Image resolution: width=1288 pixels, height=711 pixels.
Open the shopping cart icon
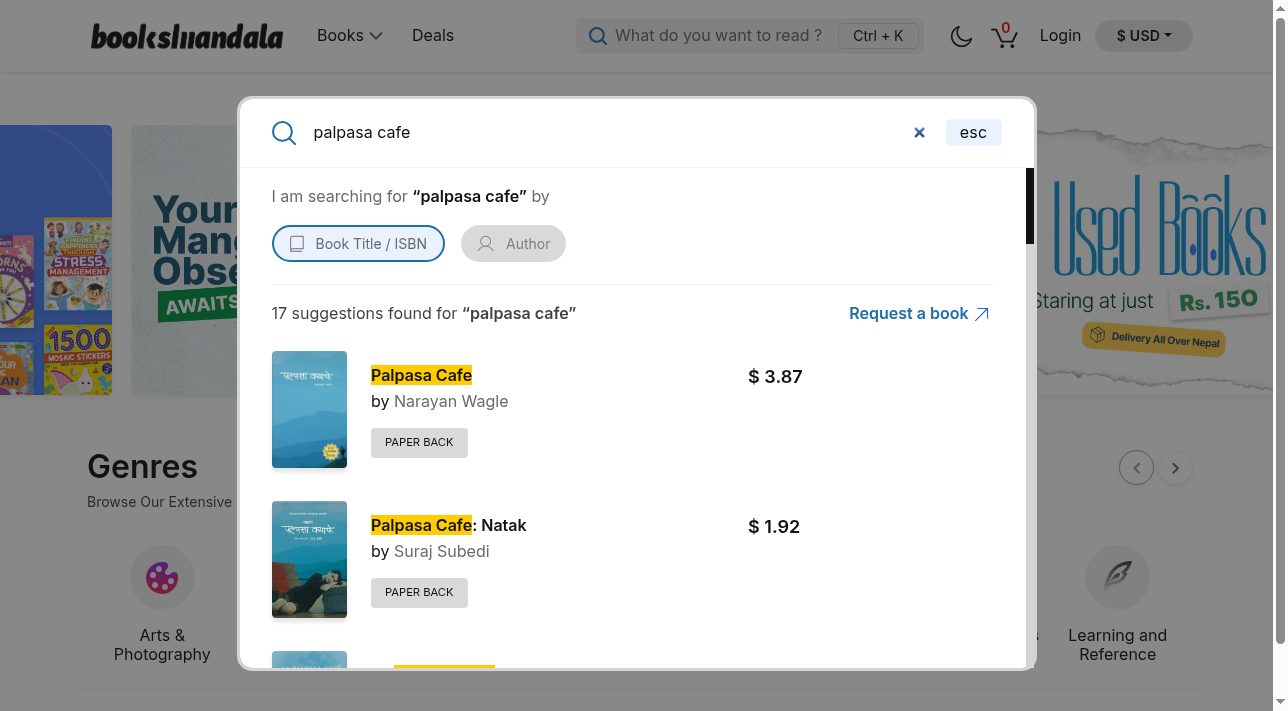pyautogui.click(x=1004, y=36)
